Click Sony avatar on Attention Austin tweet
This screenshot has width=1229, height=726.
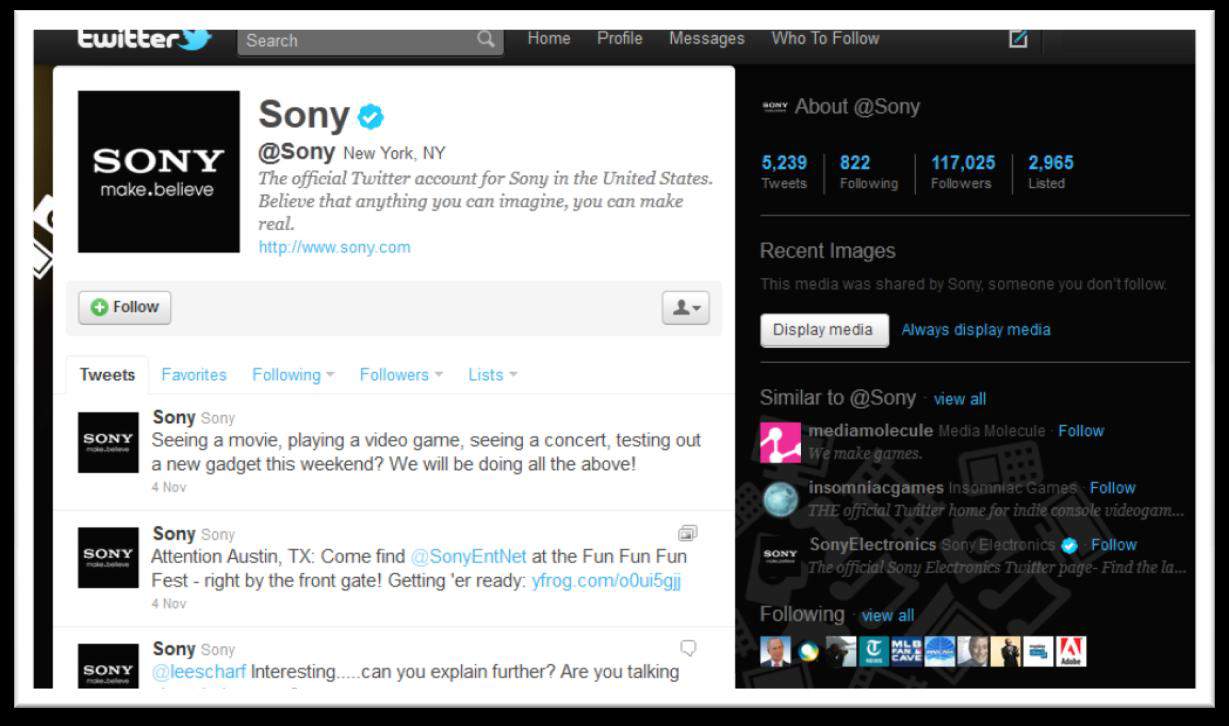click(108, 557)
